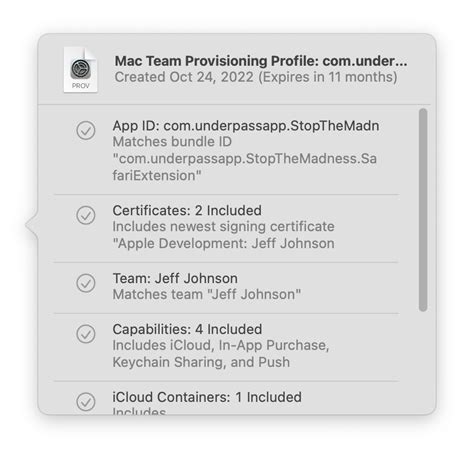This screenshot has width=474, height=457.
Task: Click the Created Oct 24, 2022 expiry text
Action: click(x=256, y=77)
